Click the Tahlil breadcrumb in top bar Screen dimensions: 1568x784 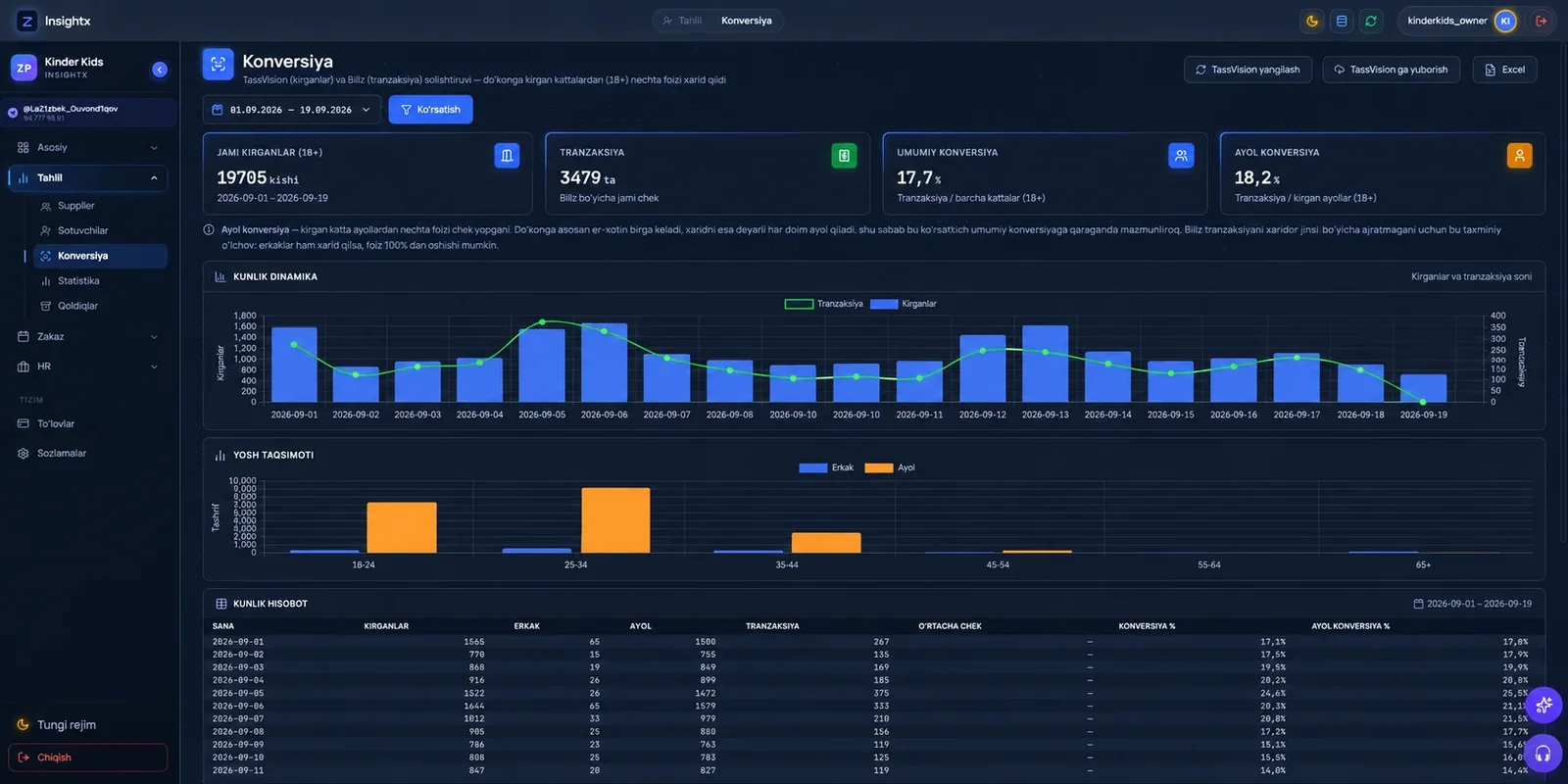(682, 21)
